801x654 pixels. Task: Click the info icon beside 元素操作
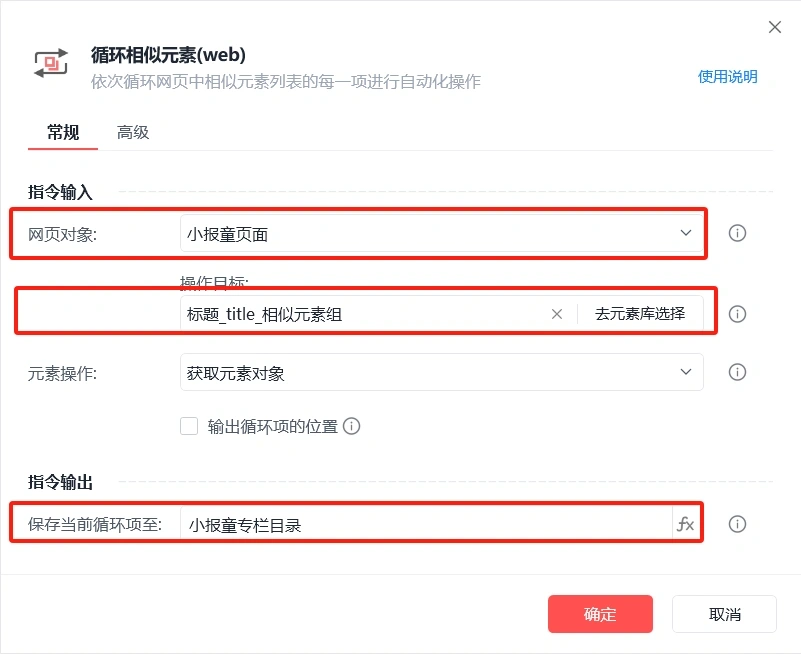pos(737,372)
